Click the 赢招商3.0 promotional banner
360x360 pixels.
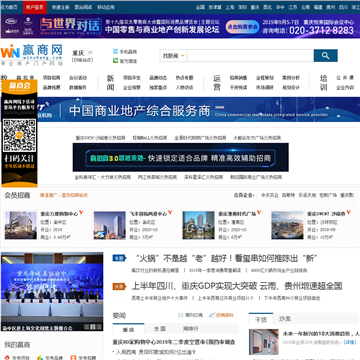[x=181, y=157]
